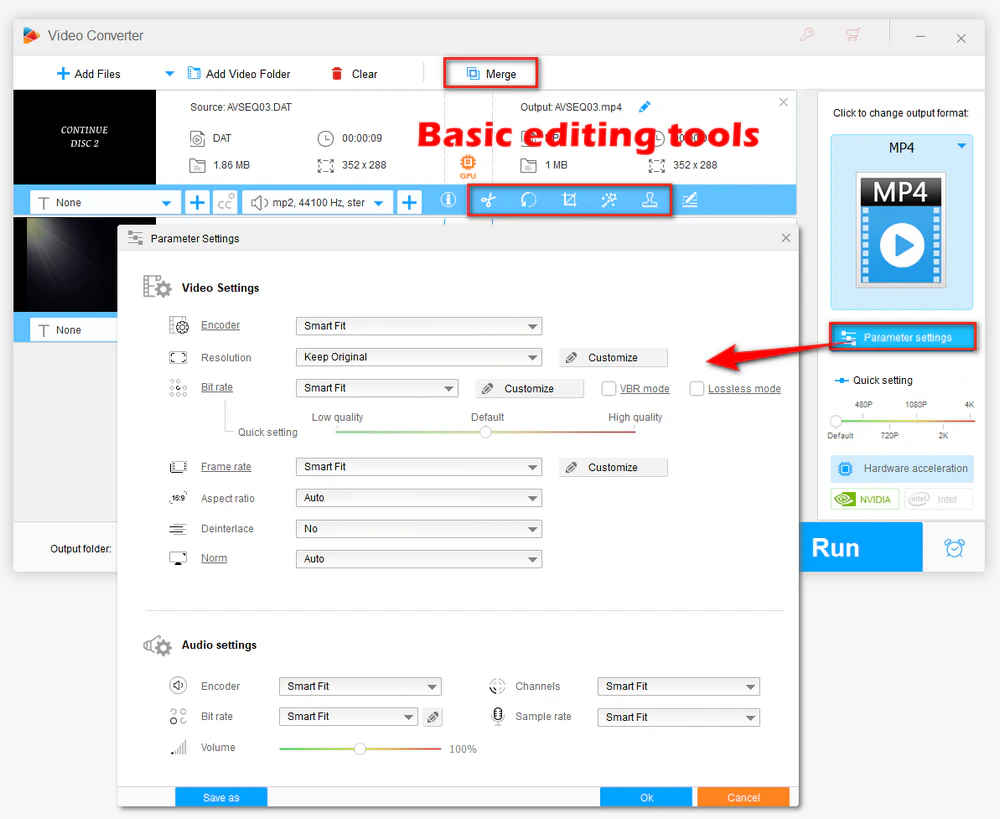The width and height of the screenshot is (1000, 819).
Task: Expand the Deinterlace dropdown
Action: pos(419,529)
